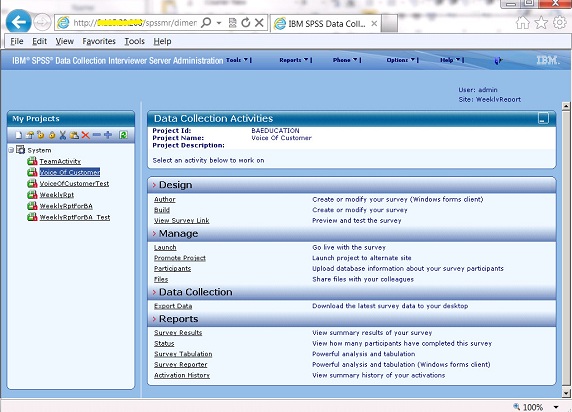Click the paste project icon
Image resolution: width=572 pixels, height=412 pixels.
tap(74, 135)
